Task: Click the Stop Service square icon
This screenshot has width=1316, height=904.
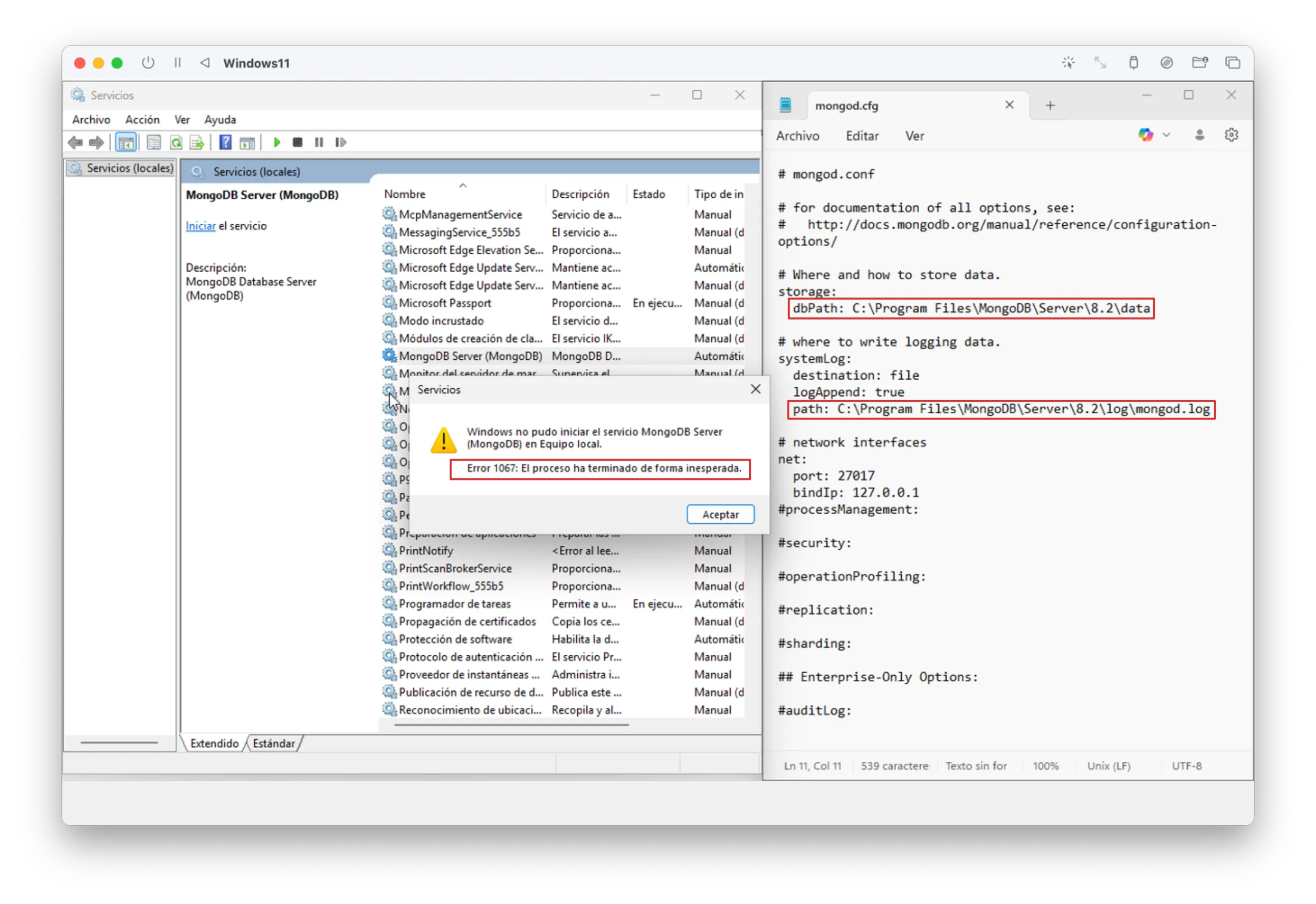Action: [x=298, y=142]
